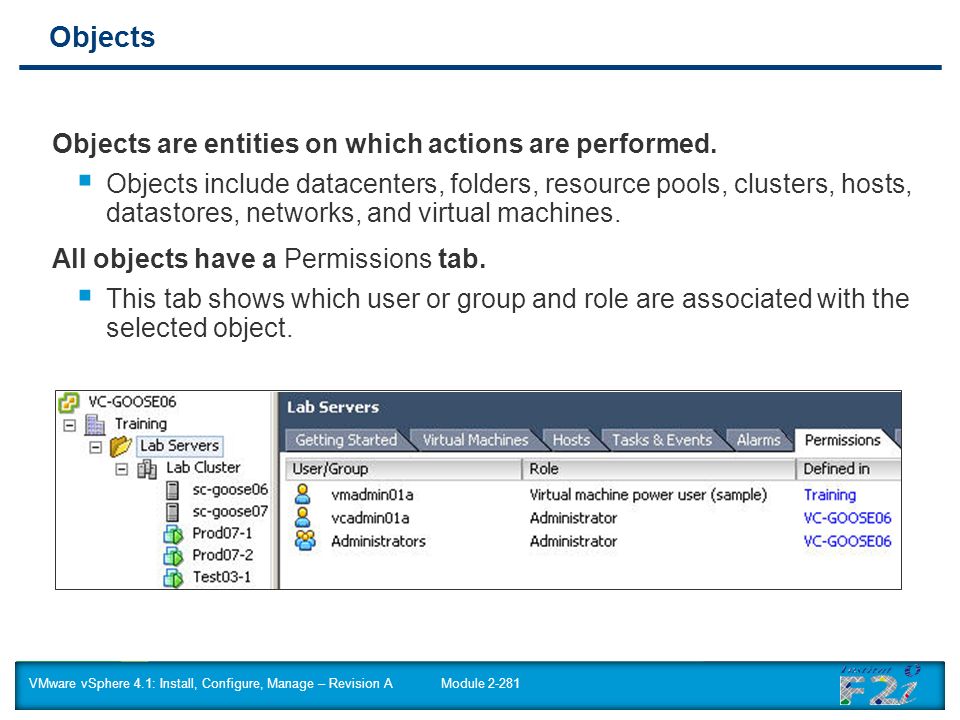Click the sc-goose06 host icon
This screenshot has height=720, width=960.
click(173, 490)
